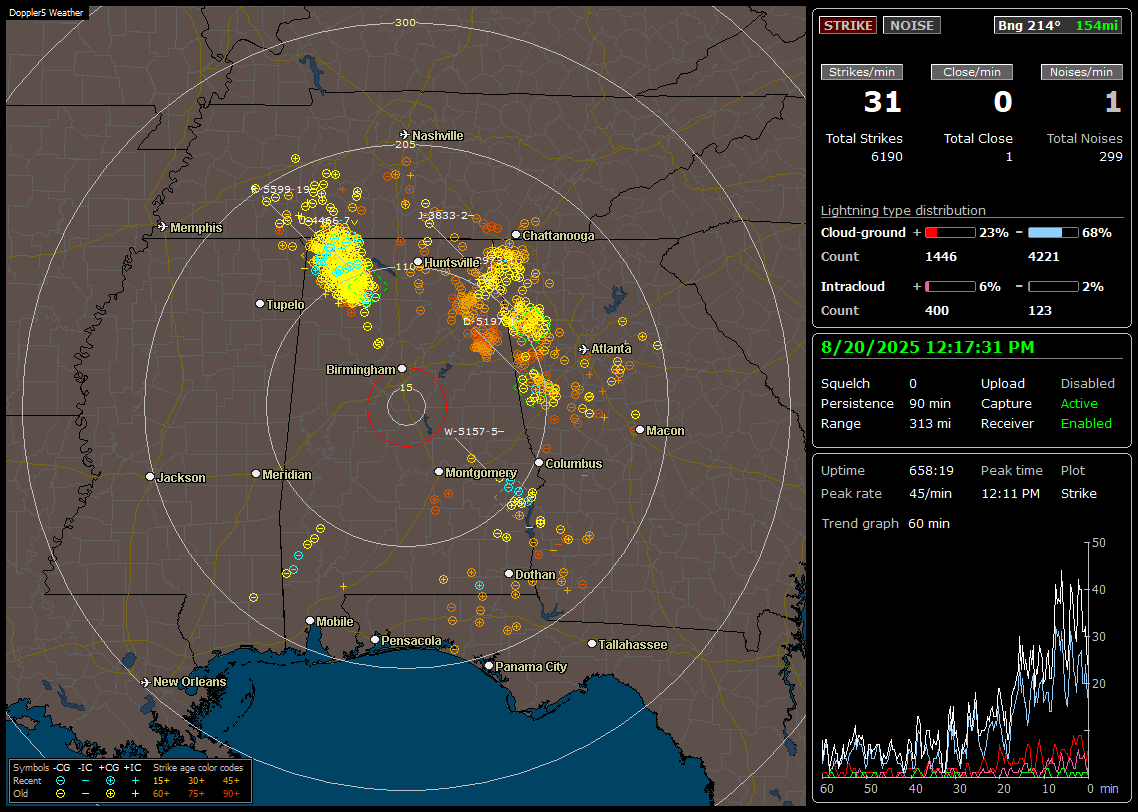Toggle the Upload Disabled status
This screenshot has width=1138, height=812.
pos(1087,383)
